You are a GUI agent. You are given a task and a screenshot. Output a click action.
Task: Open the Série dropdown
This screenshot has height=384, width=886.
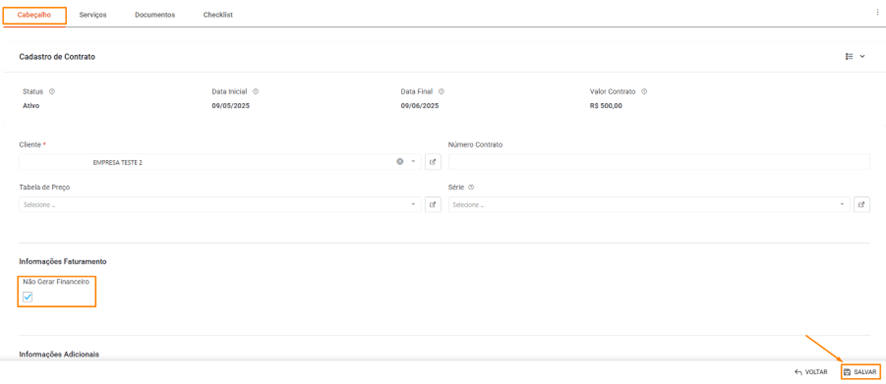pos(649,204)
